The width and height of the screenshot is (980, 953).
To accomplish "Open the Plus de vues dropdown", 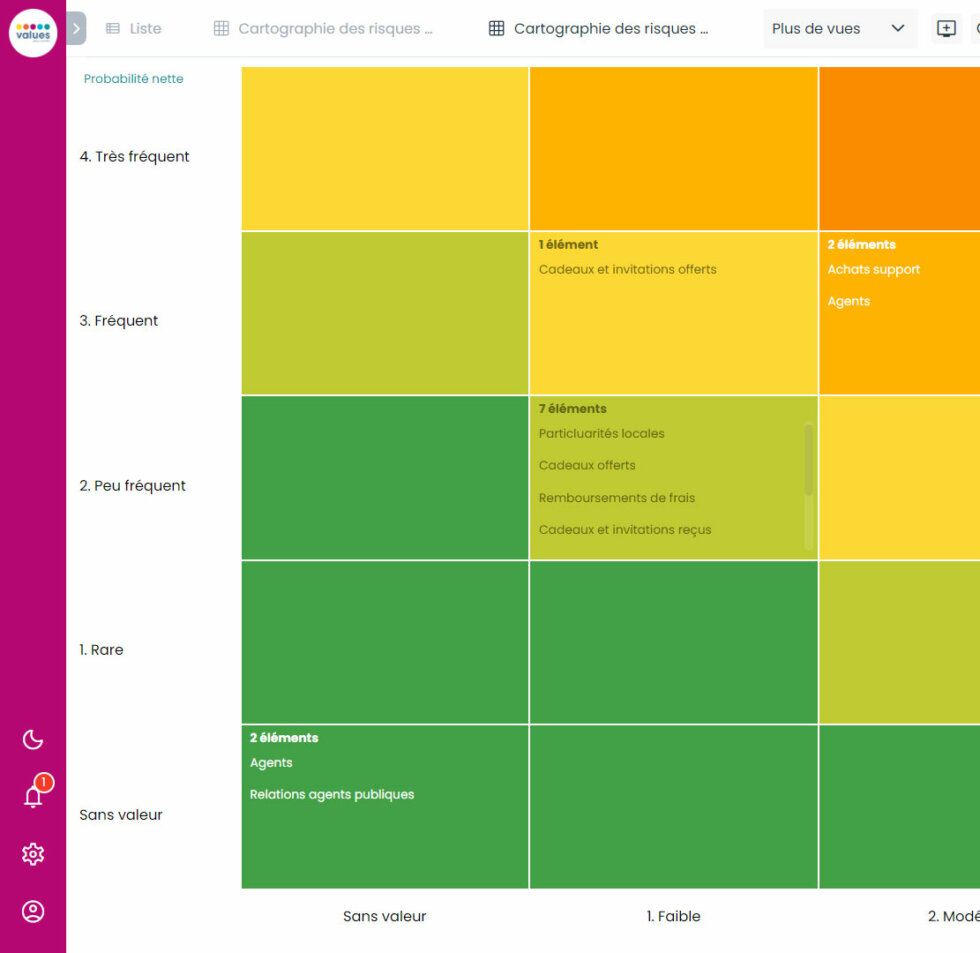I will [840, 28].
